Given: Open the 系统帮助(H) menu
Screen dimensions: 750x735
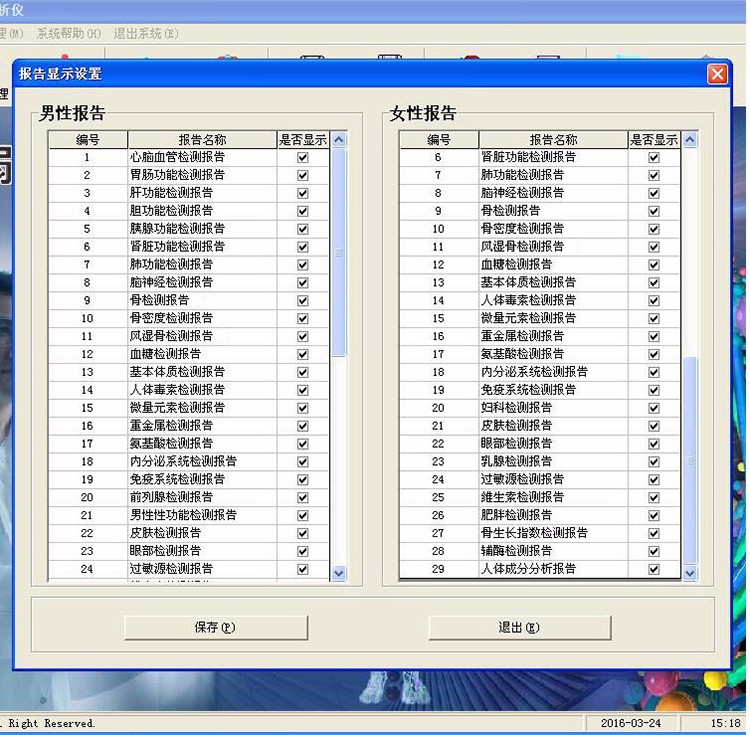Looking at the screenshot, I should [68, 33].
